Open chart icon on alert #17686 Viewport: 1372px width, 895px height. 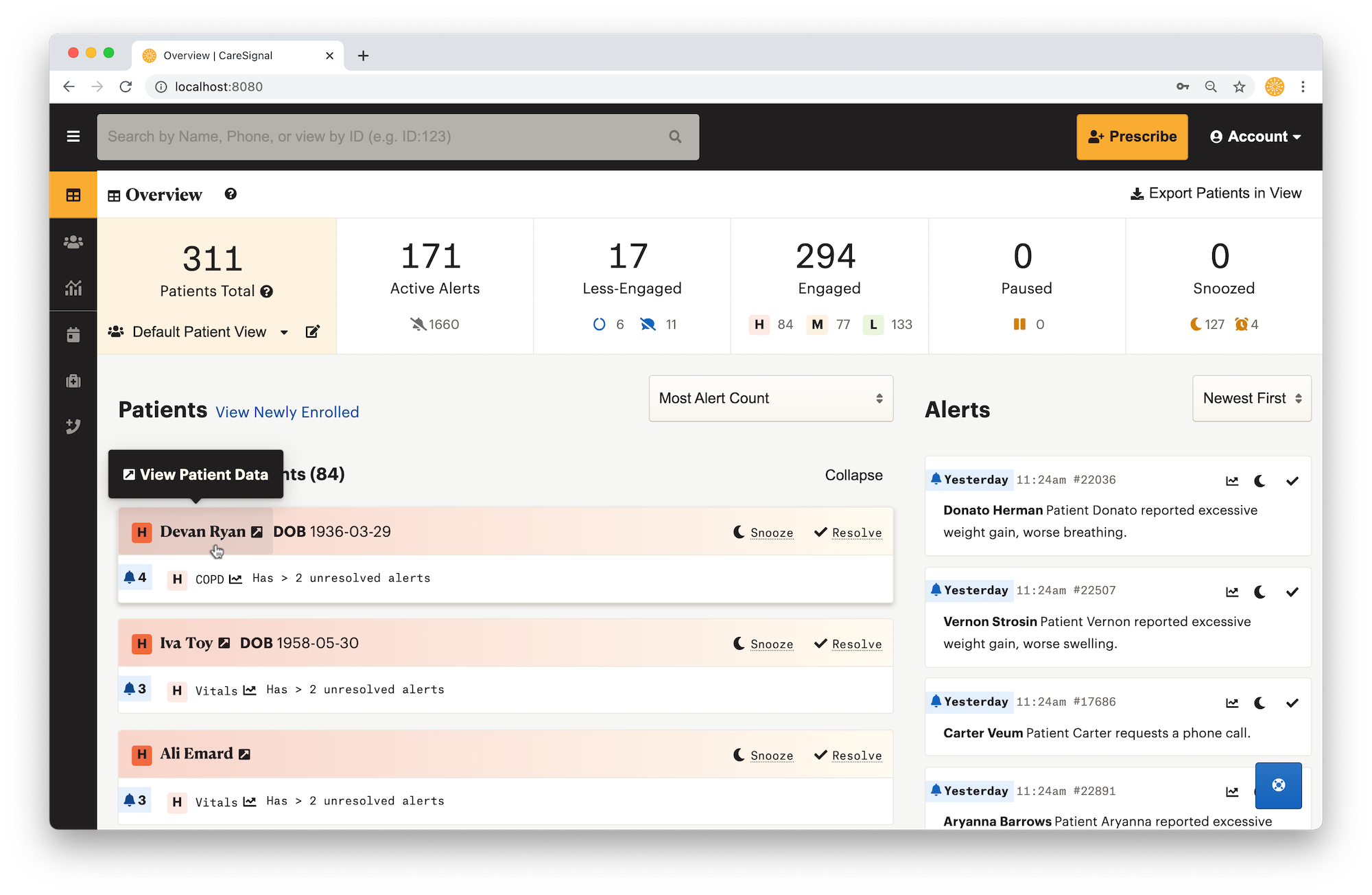pos(1232,703)
